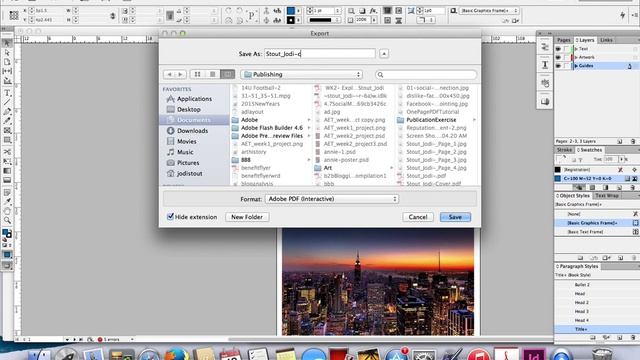Select the C=100 M=52 Y=0 K=0 swatch
Screen dimensions: 640x360
[596, 178]
